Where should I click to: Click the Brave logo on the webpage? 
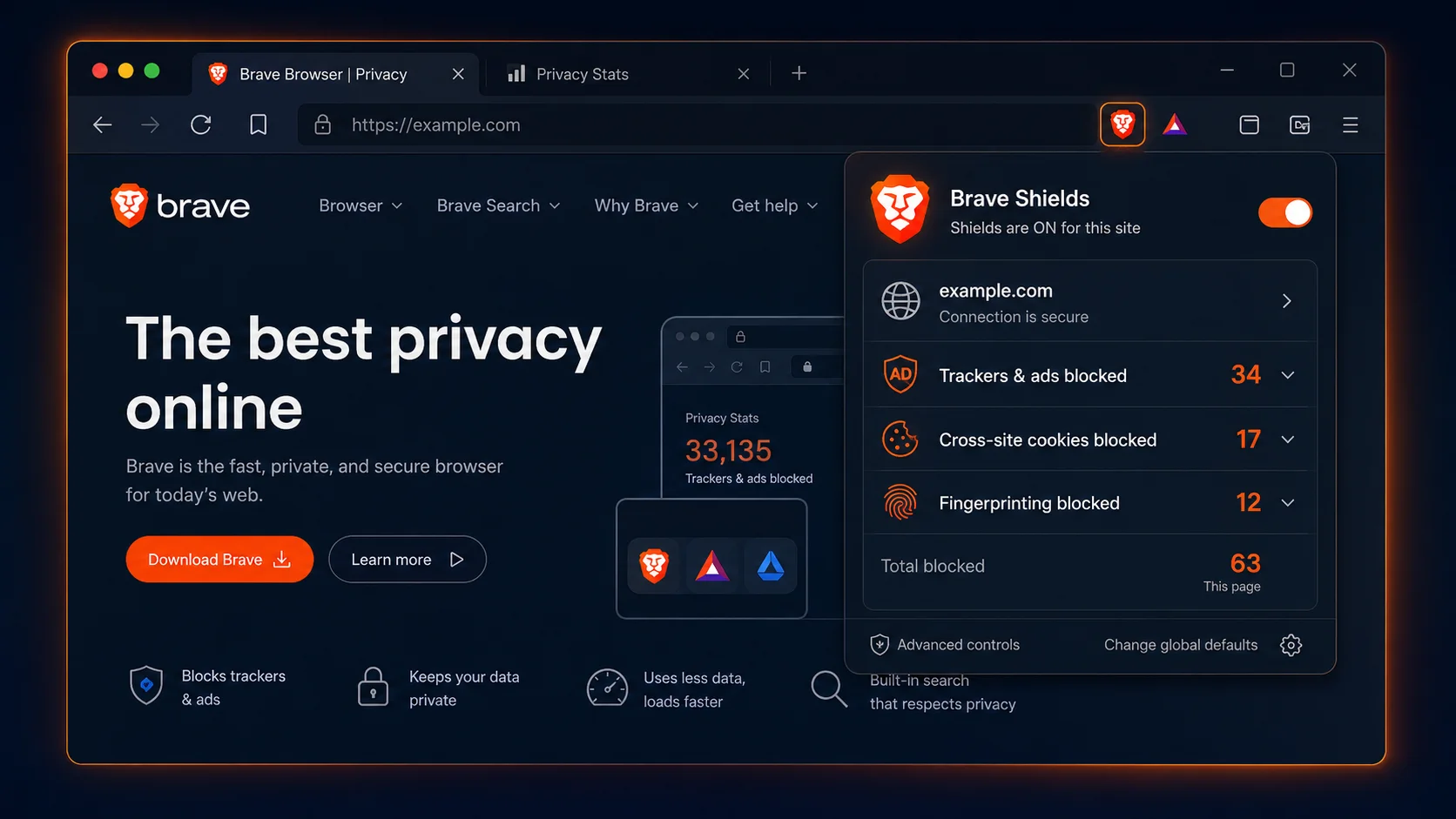click(x=180, y=205)
